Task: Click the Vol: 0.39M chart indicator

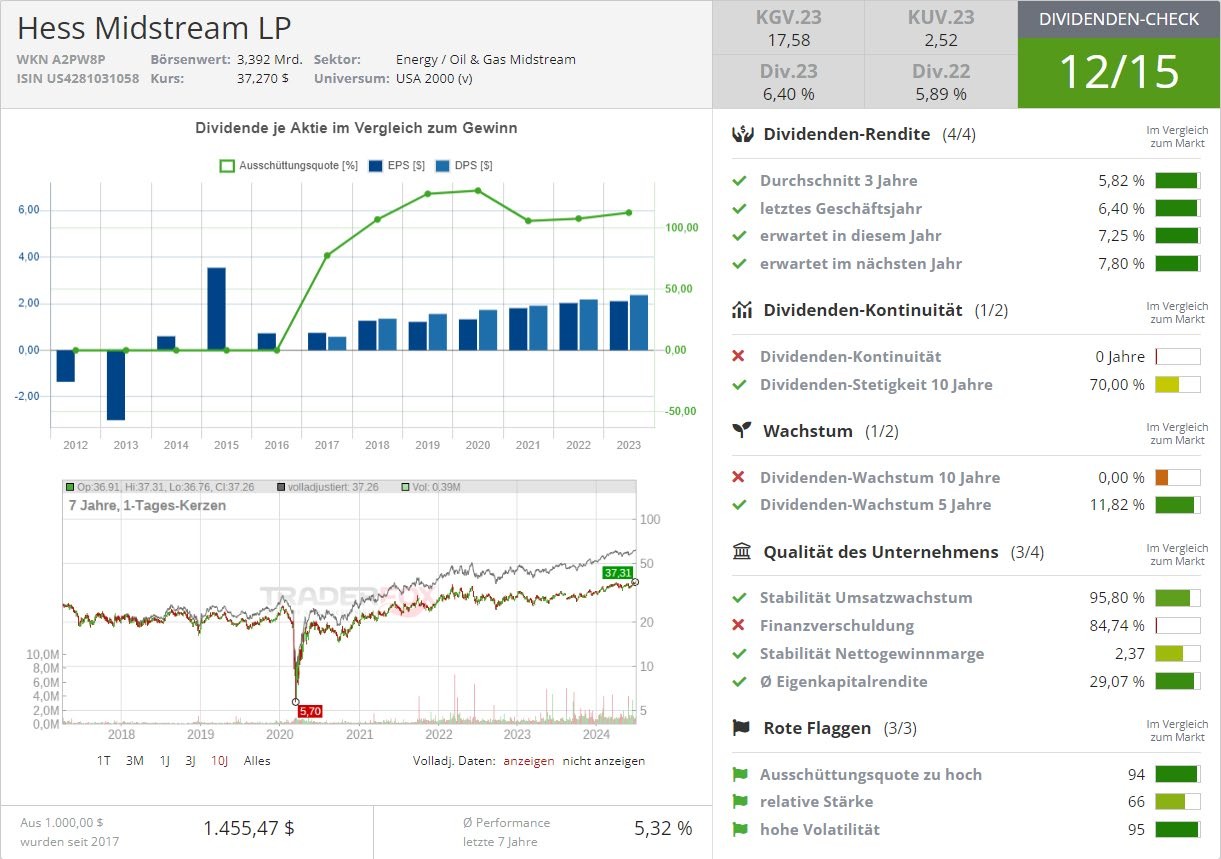Action: pos(433,487)
